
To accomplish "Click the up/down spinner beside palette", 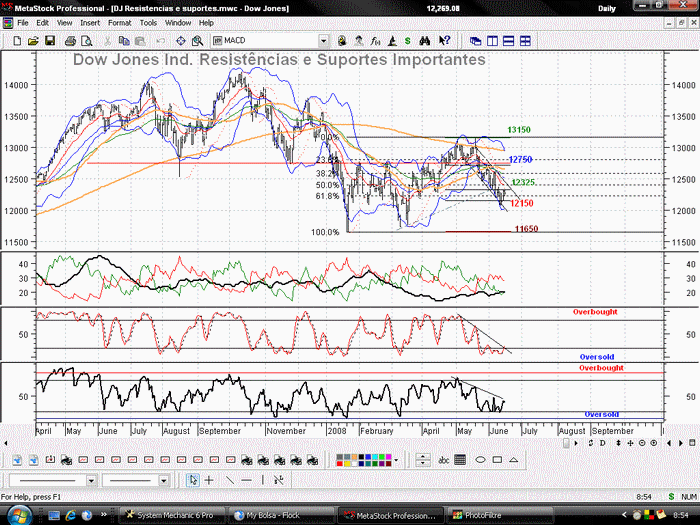I will [423, 460].
